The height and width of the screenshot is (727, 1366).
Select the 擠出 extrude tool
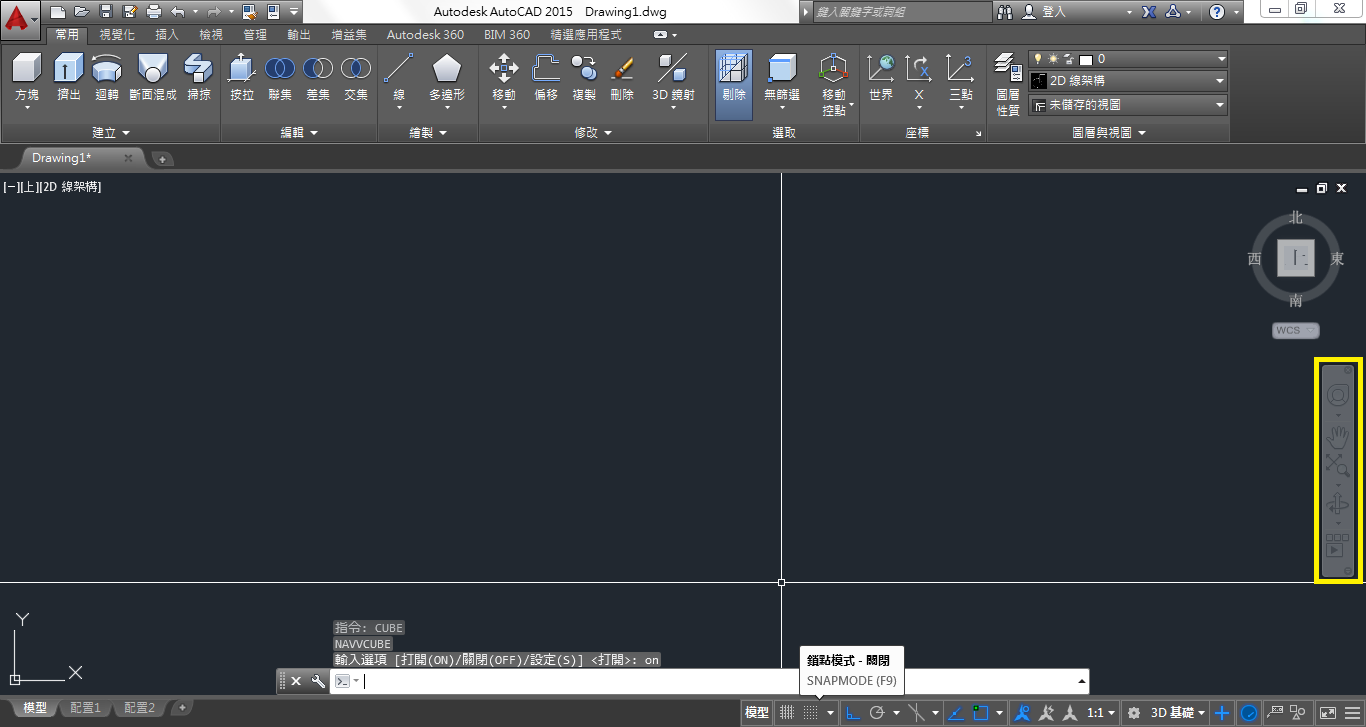(69, 78)
